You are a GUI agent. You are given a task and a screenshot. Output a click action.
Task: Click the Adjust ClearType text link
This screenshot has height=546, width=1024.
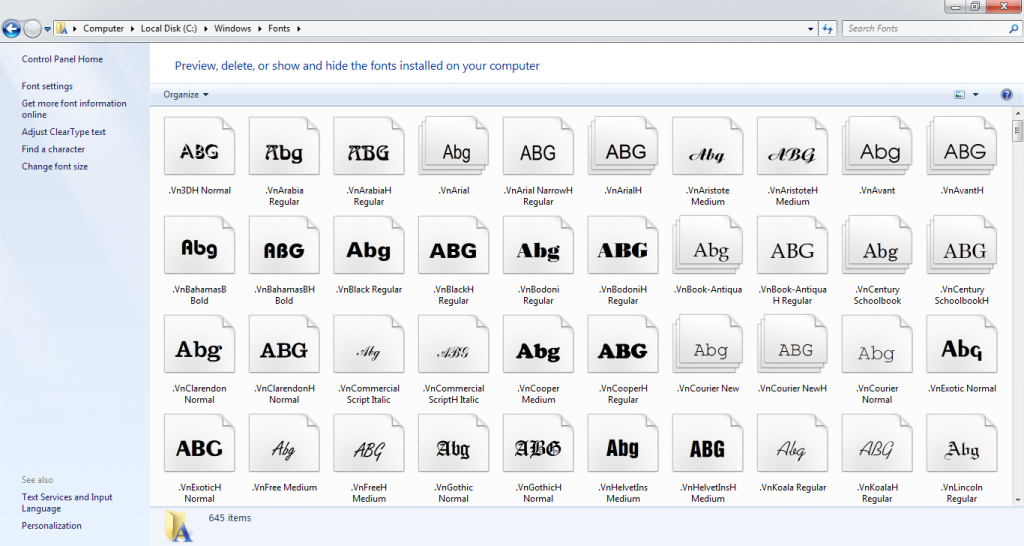(x=63, y=132)
